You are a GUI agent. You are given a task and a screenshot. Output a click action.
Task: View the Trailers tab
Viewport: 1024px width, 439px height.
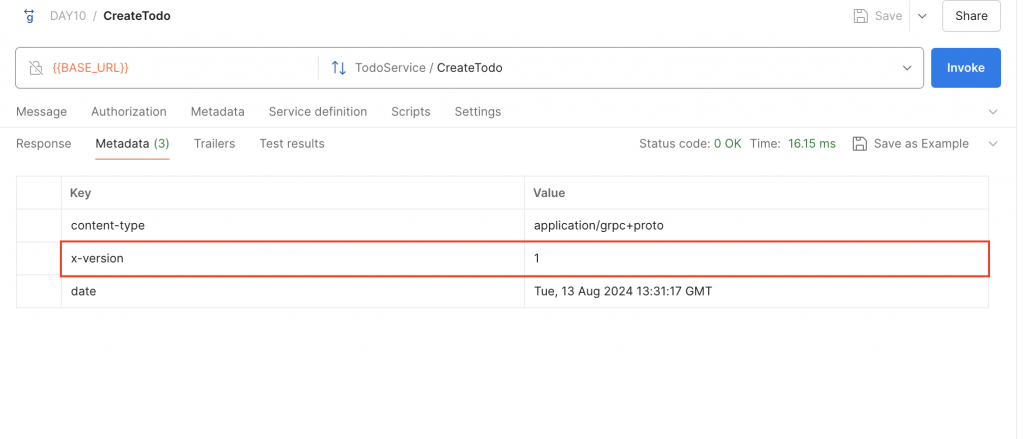click(x=214, y=144)
